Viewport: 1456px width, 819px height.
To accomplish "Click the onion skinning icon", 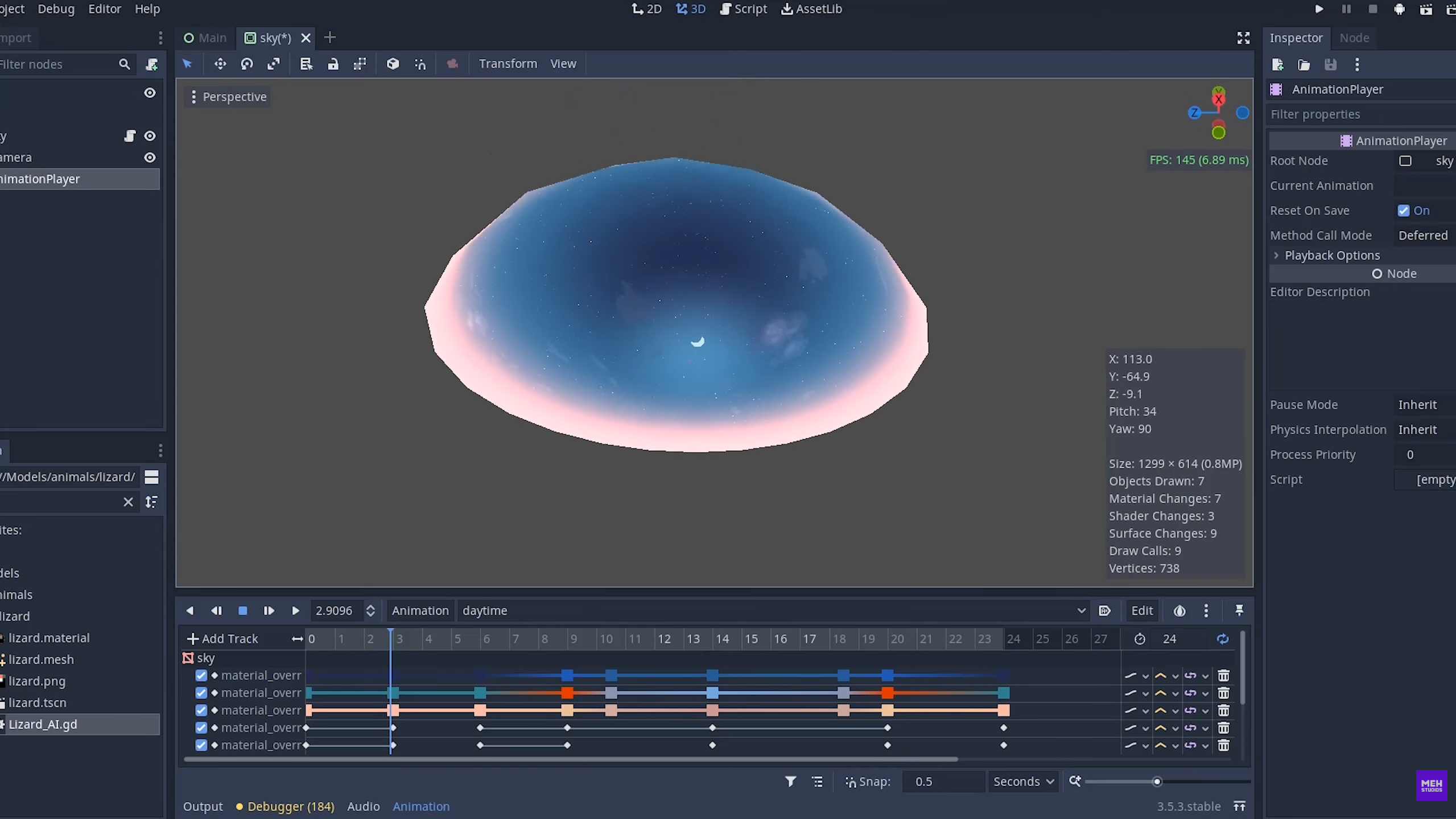I will pos(1179,611).
